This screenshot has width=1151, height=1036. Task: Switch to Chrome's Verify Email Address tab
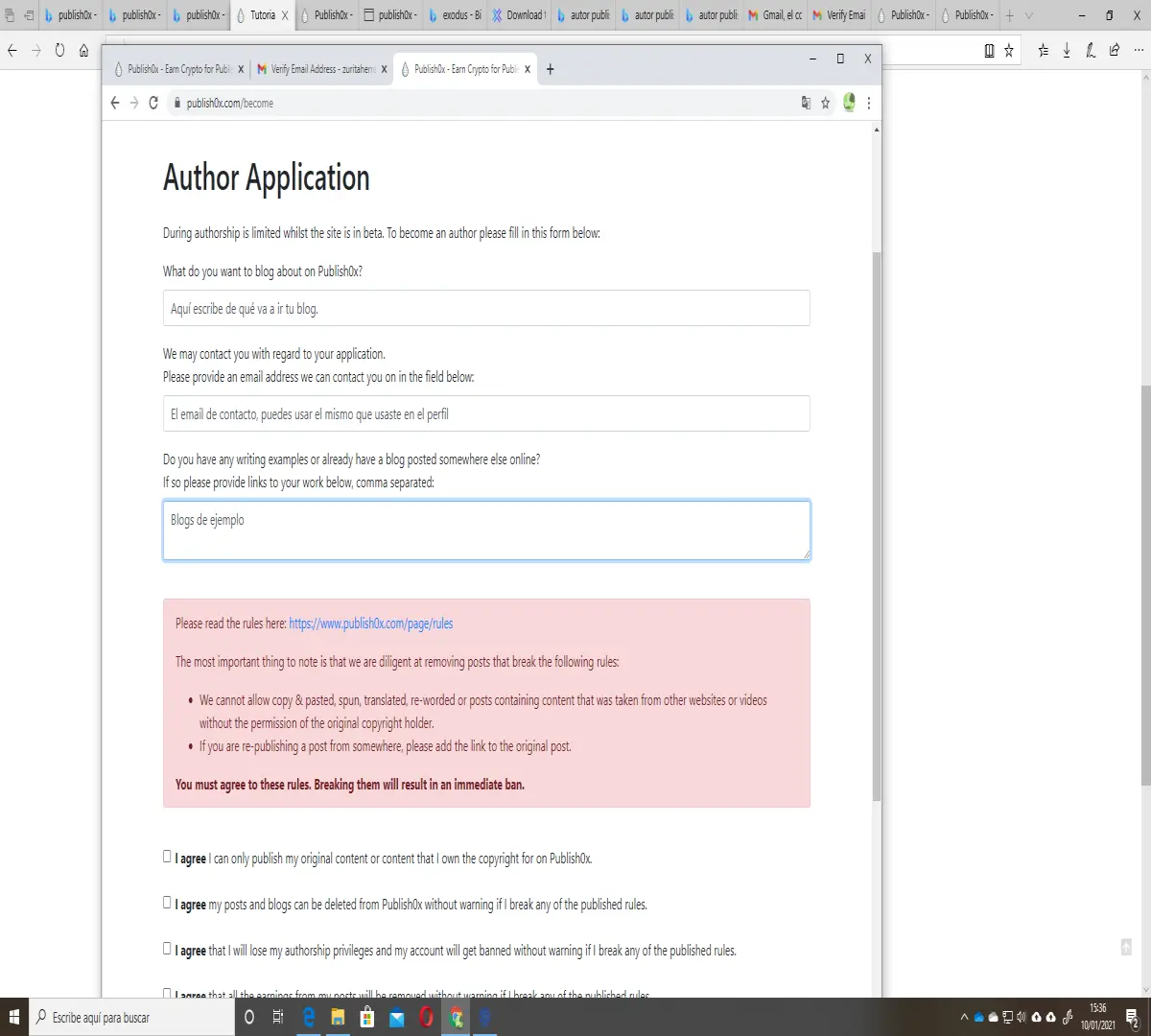321,69
